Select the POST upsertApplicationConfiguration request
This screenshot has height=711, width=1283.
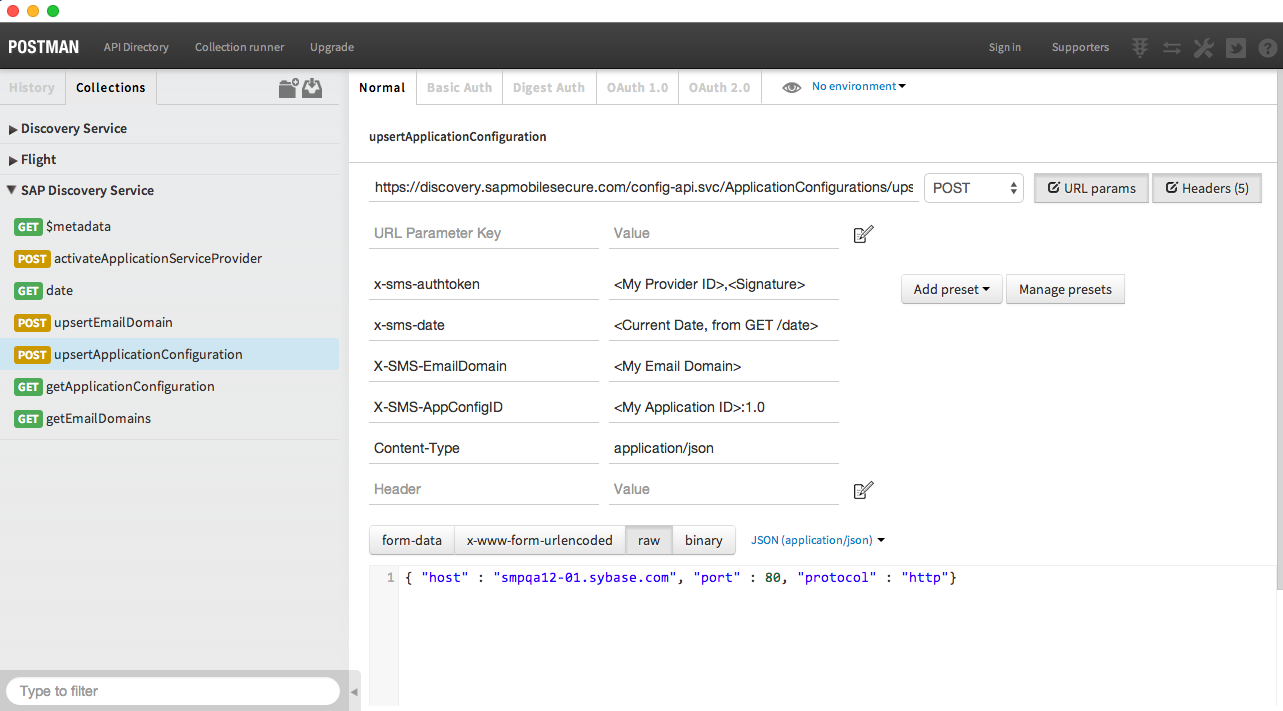(170, 355)
